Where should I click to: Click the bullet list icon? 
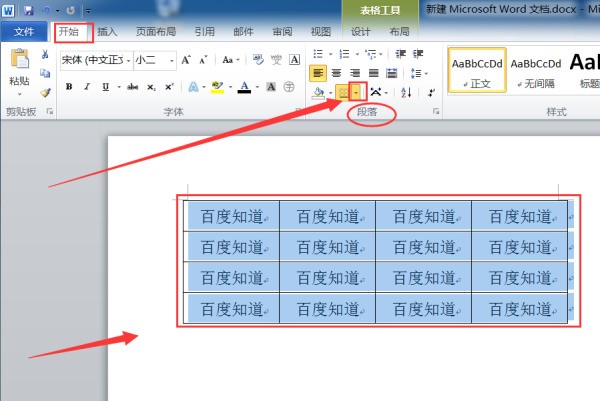318,54
